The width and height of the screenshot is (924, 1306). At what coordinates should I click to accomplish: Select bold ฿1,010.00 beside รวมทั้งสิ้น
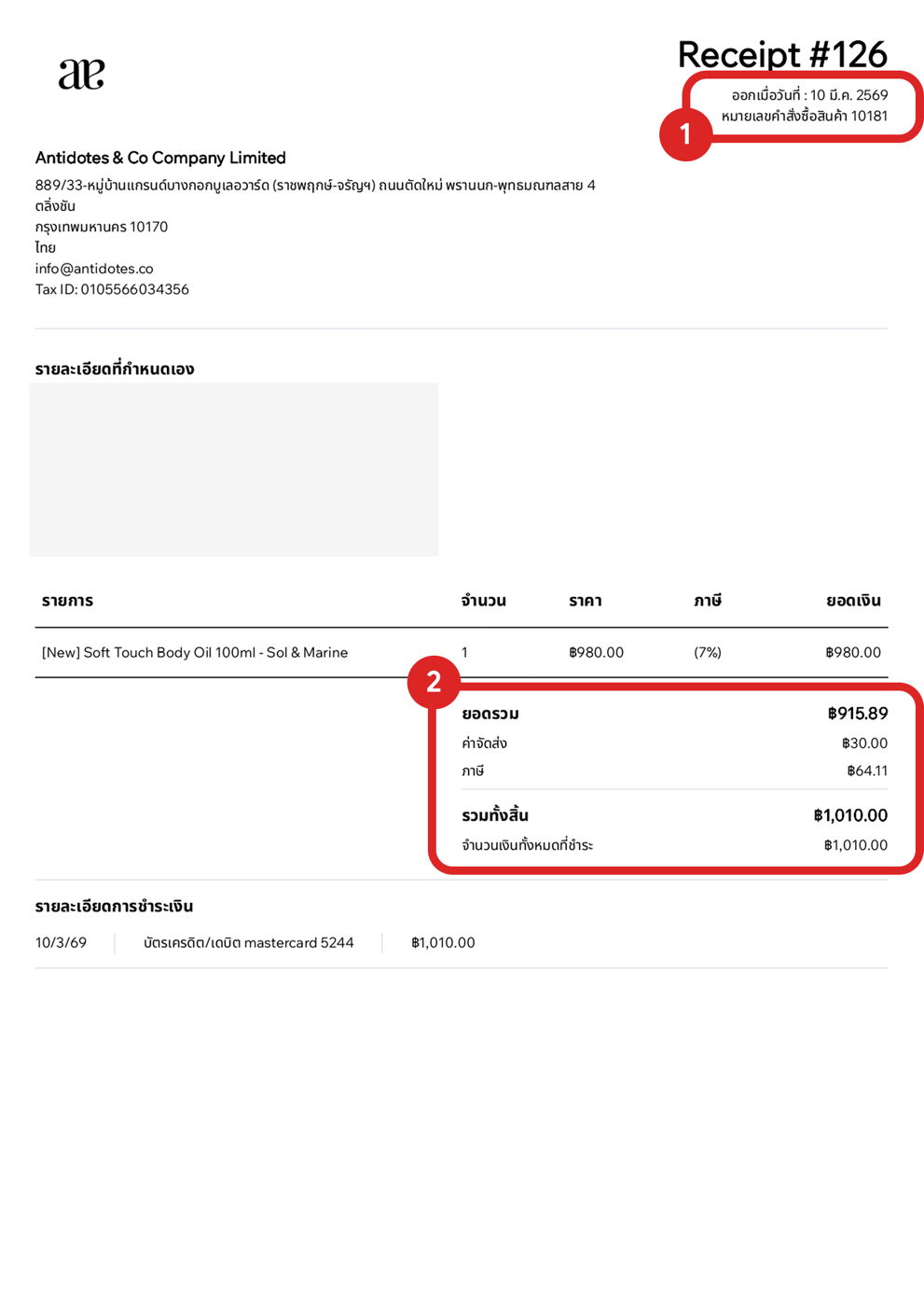(x=850, y=815)
